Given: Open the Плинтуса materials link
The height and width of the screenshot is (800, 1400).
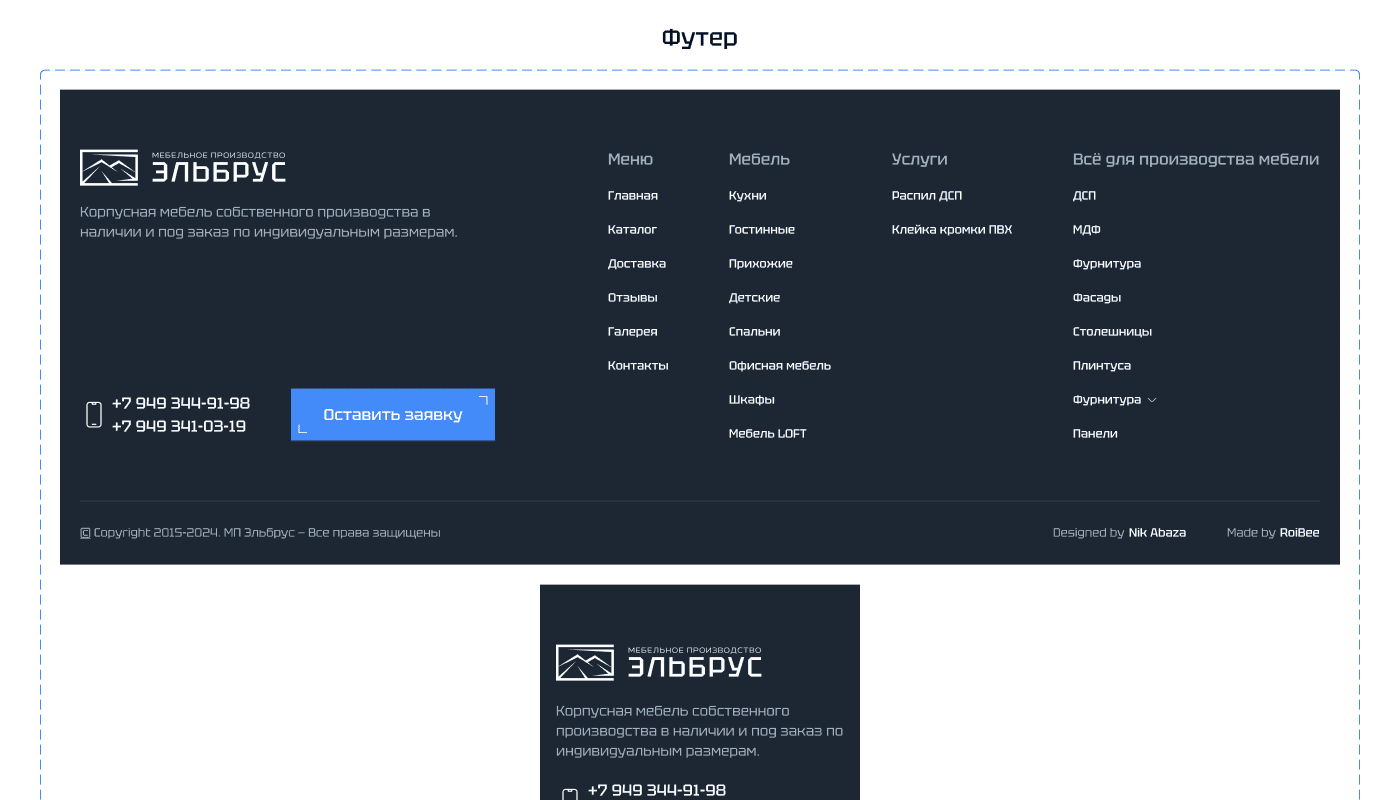Looking at the screenshot, I should point(1102,366).
